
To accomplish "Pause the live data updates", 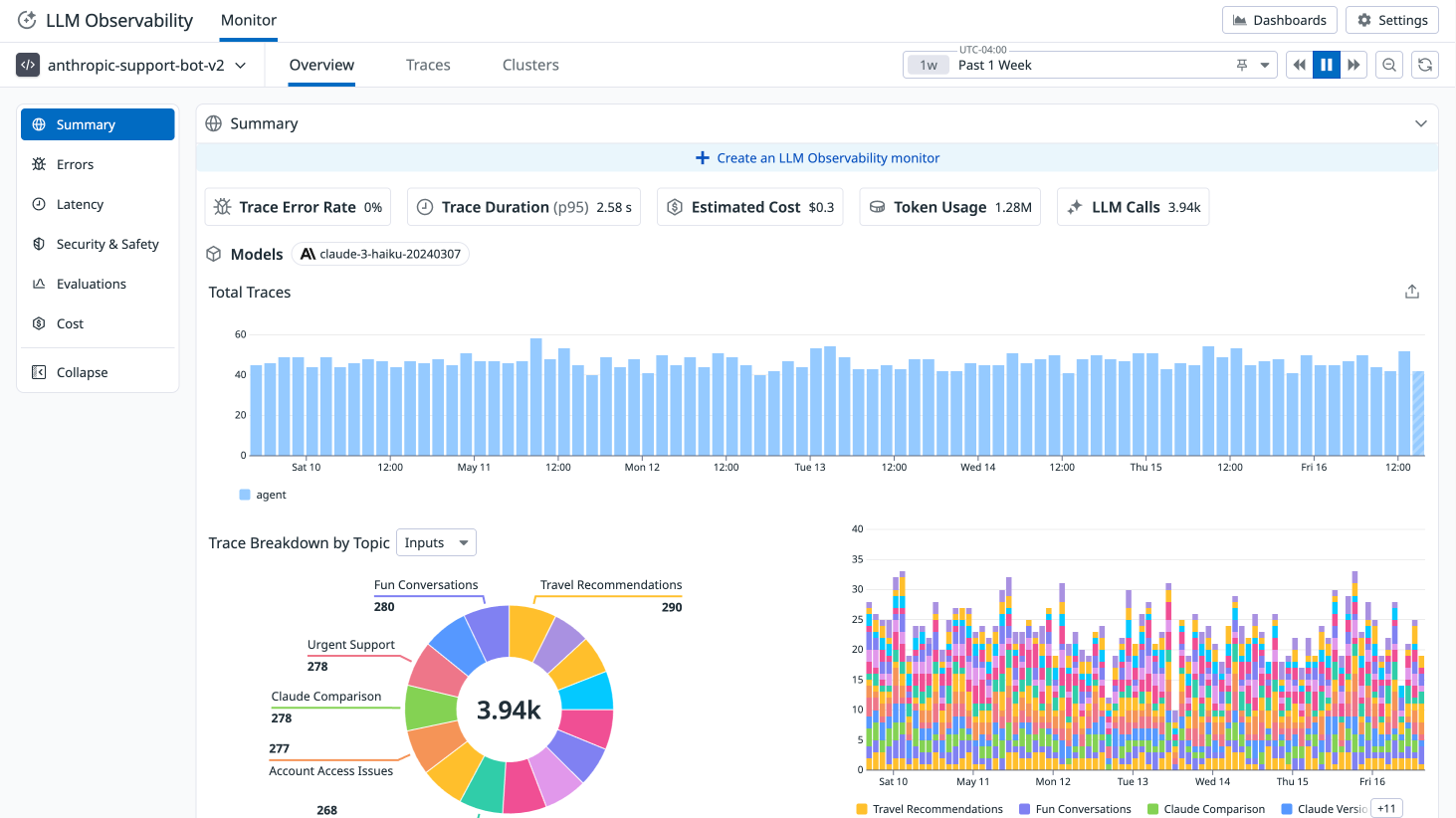I will point(1327,64).
